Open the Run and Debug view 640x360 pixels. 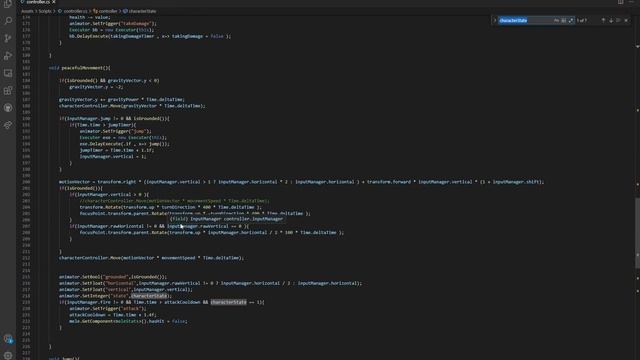(8, 56)
